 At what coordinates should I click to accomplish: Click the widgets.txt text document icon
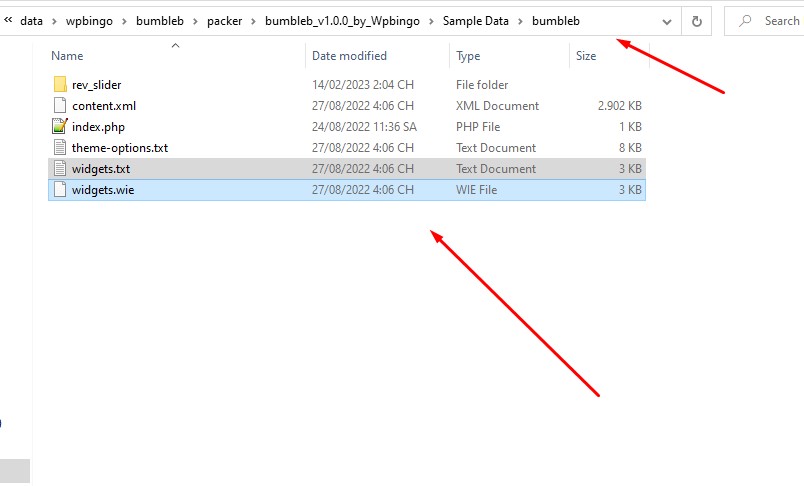60,169
